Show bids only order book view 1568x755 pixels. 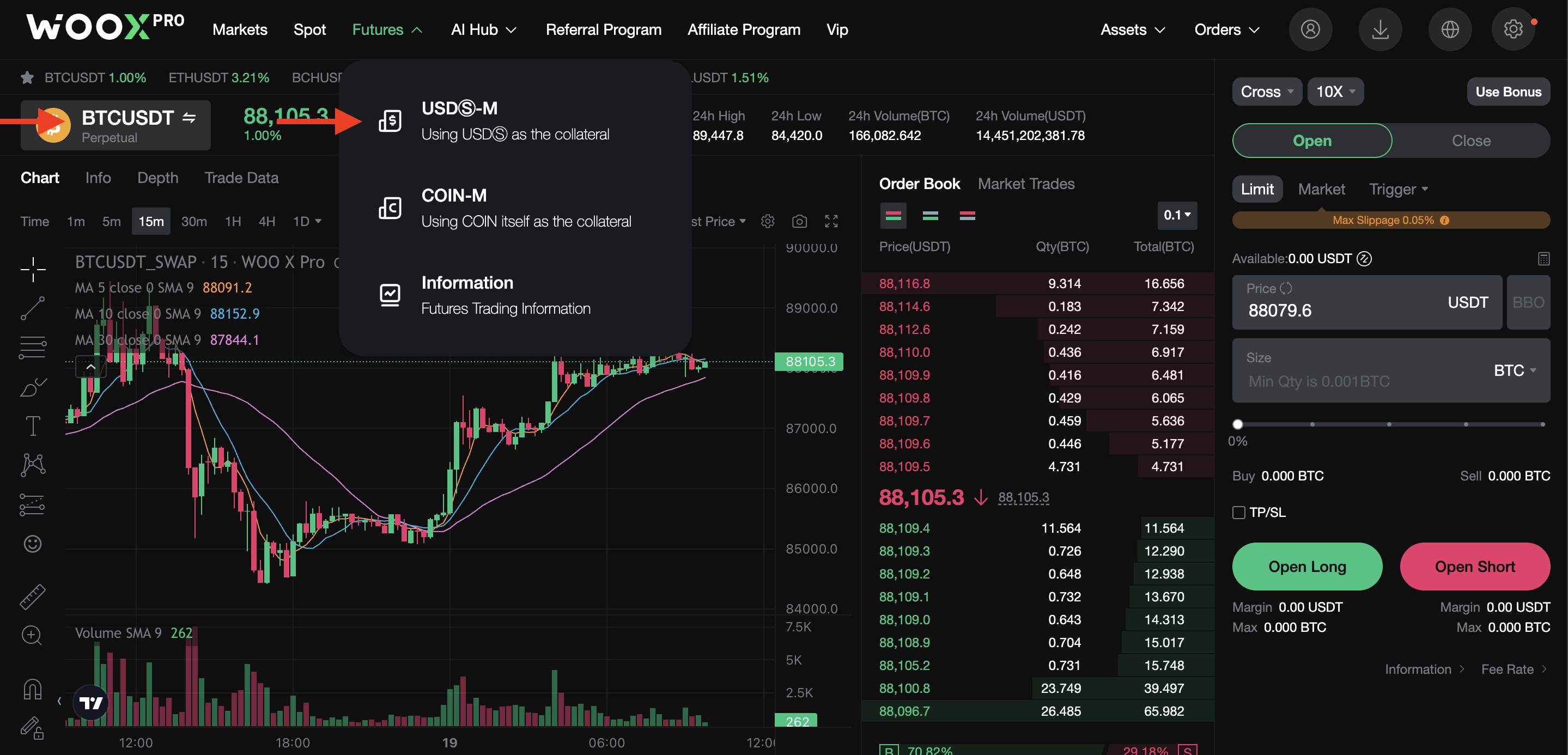point(930,215)
